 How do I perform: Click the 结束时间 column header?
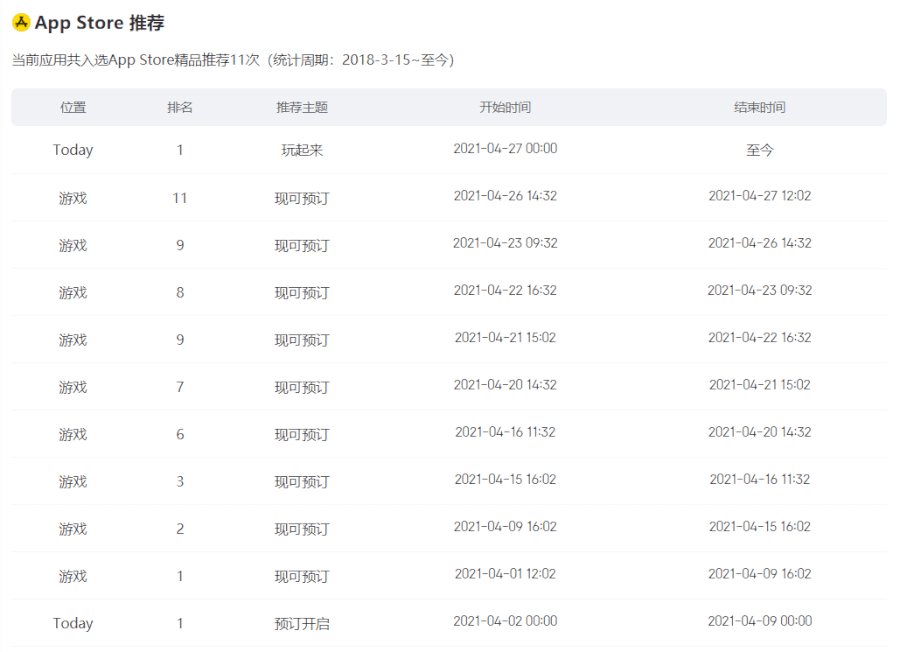click(x=759, y=107)
